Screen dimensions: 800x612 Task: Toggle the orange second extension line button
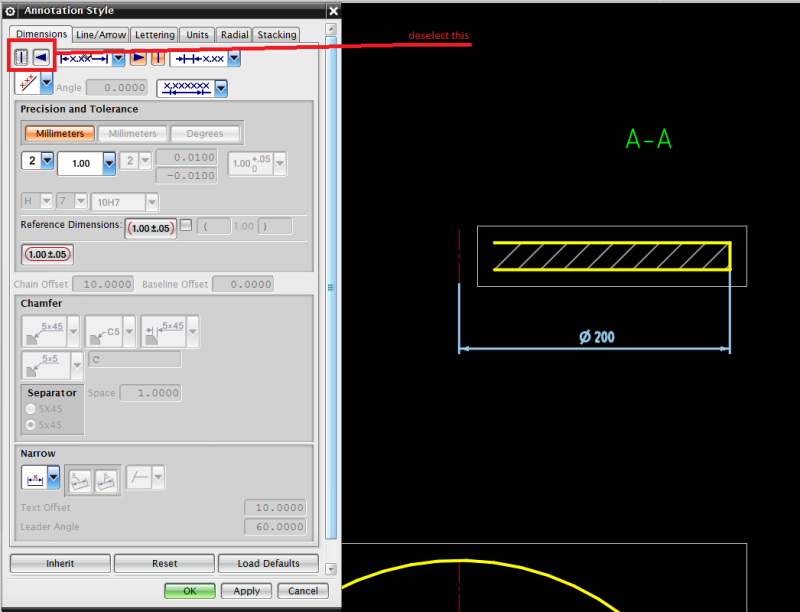click(158, 58)
